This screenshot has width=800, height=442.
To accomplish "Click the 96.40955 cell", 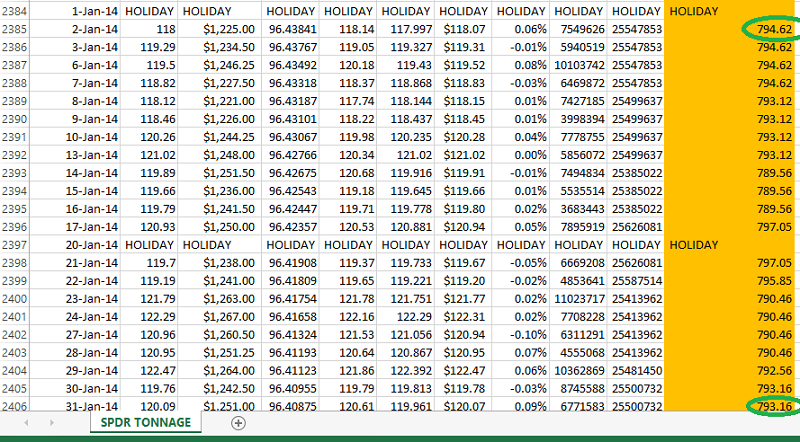I will 290,388.
